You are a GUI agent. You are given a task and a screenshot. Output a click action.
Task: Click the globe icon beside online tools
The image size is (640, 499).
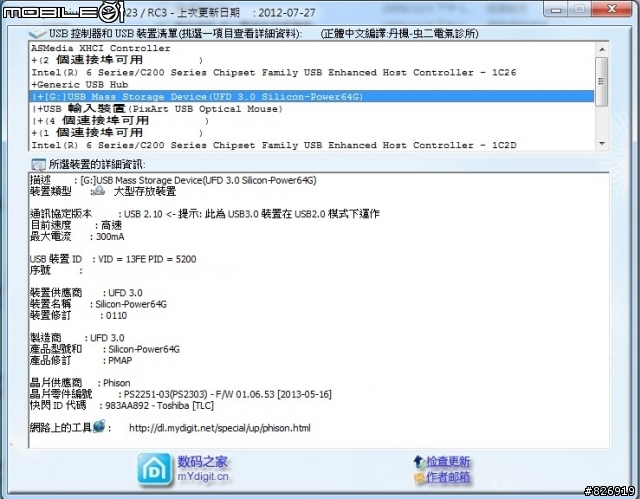tap(99, 426)
